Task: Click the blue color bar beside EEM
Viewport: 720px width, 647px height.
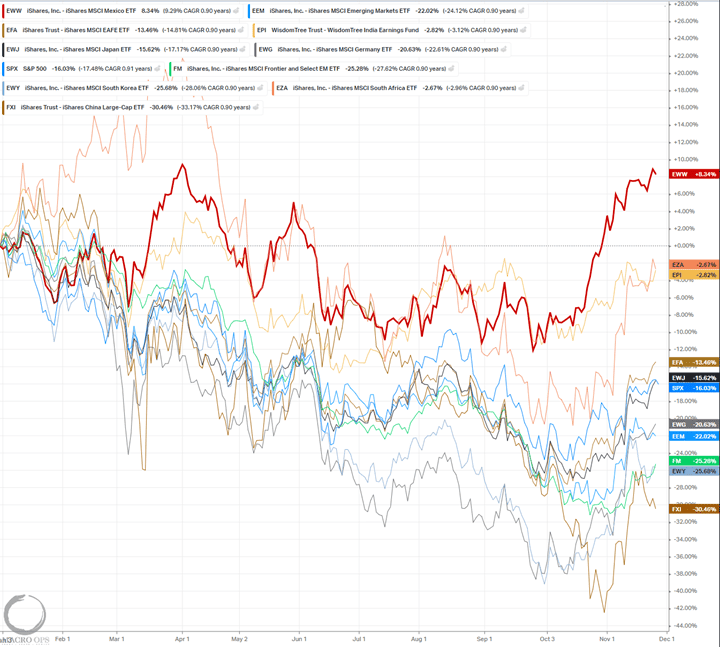Action: (x=249, y=11)
